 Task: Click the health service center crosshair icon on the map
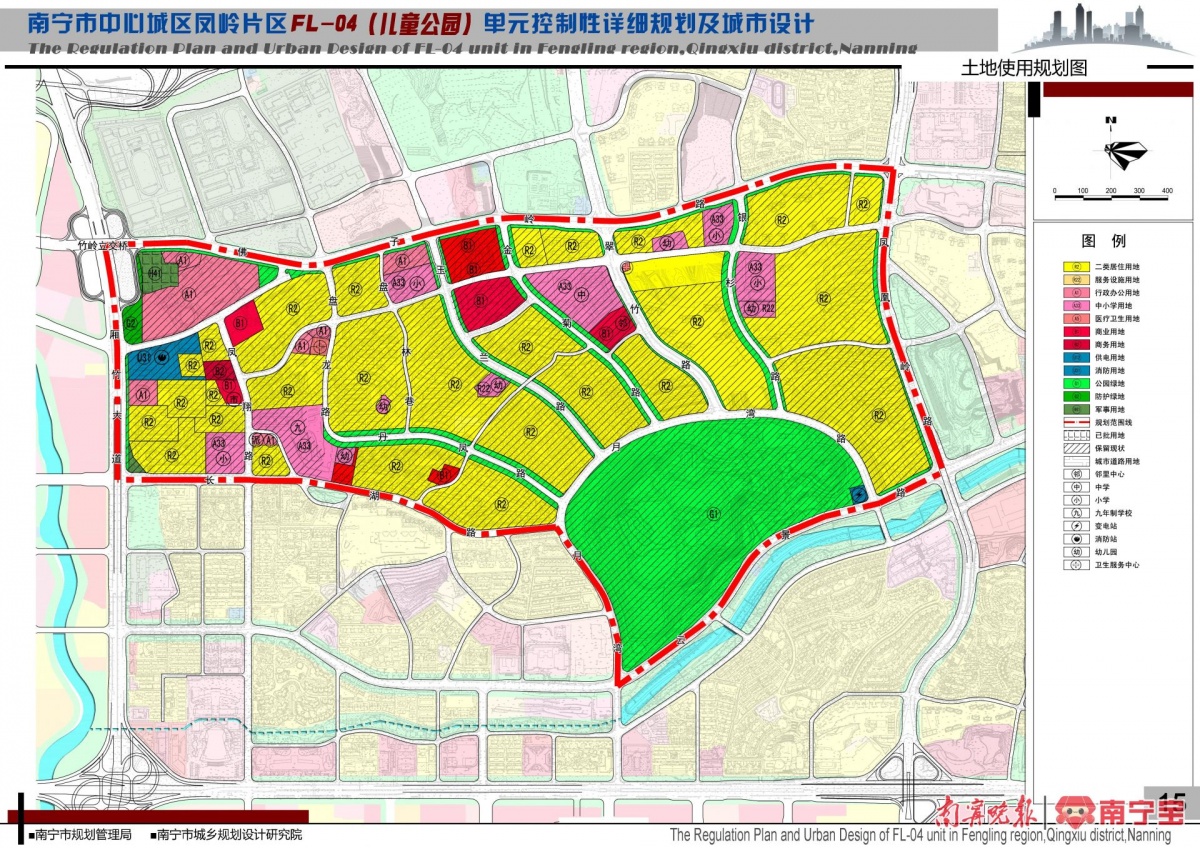316,345
